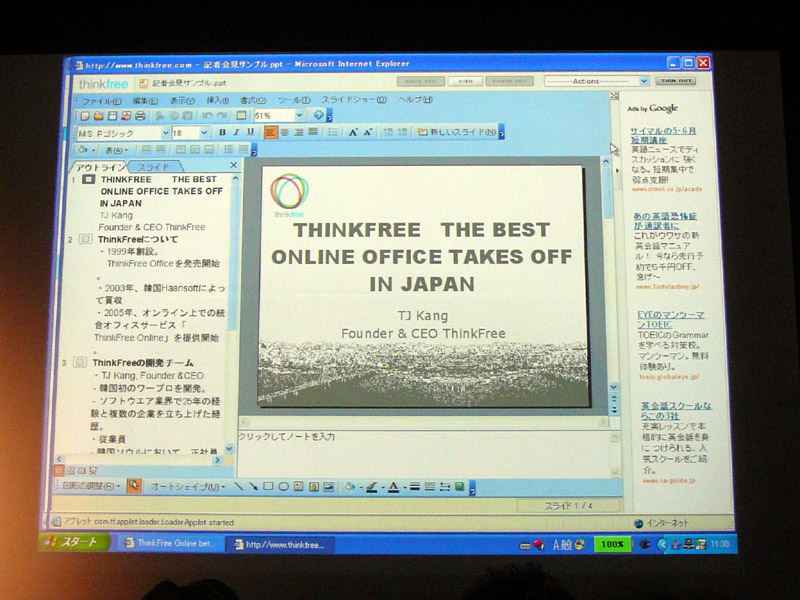Open the ファイル(F) menu
The image size is (800, 600).
(x=102, y=101)
